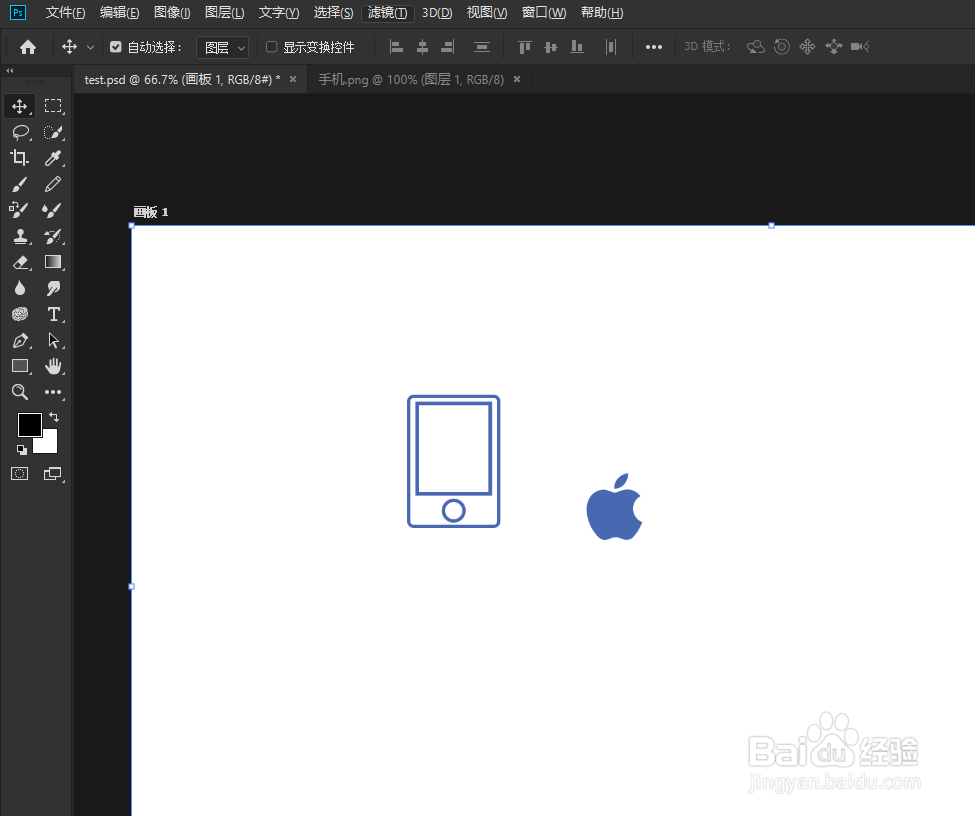Select the Horizontal Type tool
Screen dimensions: 975x816
point(53,314)
